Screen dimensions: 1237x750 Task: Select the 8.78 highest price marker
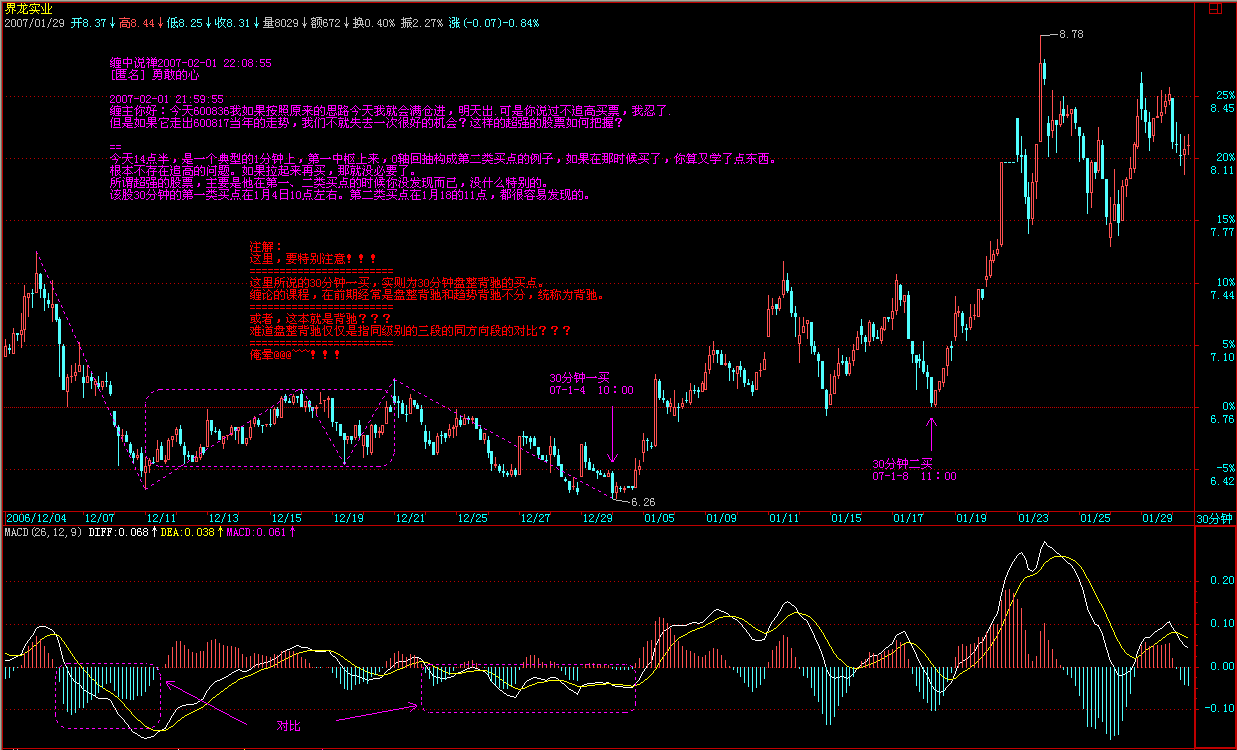(1070, 34)
